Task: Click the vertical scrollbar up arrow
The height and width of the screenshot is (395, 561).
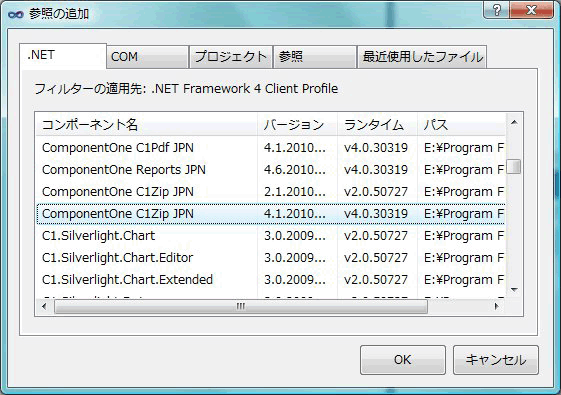Action: [x=514, y=123]
